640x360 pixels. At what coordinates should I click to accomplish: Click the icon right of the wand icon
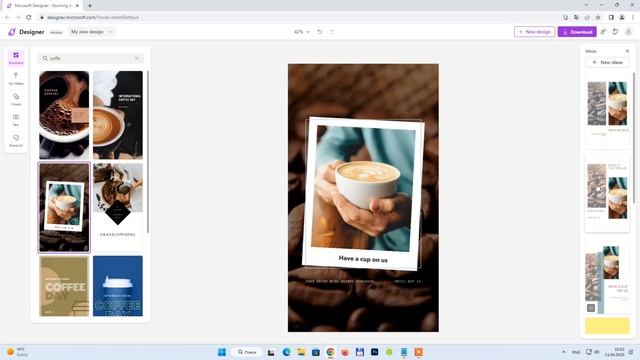point(616,32)
